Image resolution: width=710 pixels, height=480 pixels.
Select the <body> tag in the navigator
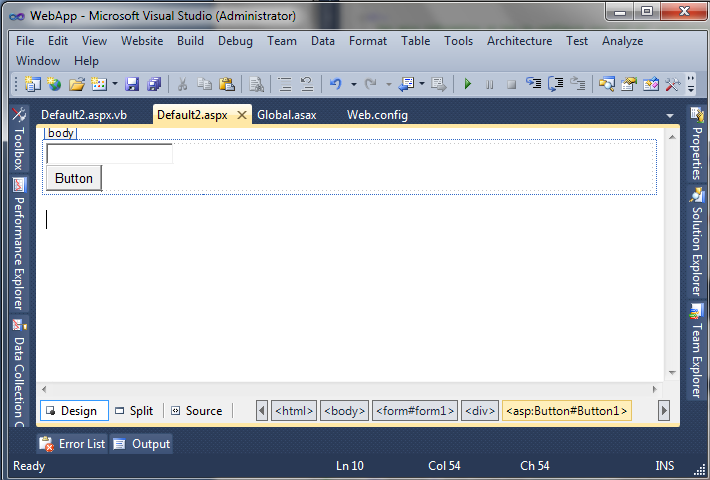click(x=345, y=411)
